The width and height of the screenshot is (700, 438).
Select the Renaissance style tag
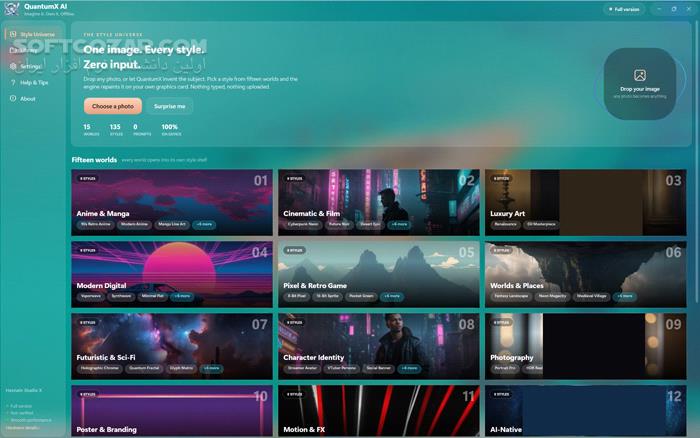point(505,224)
